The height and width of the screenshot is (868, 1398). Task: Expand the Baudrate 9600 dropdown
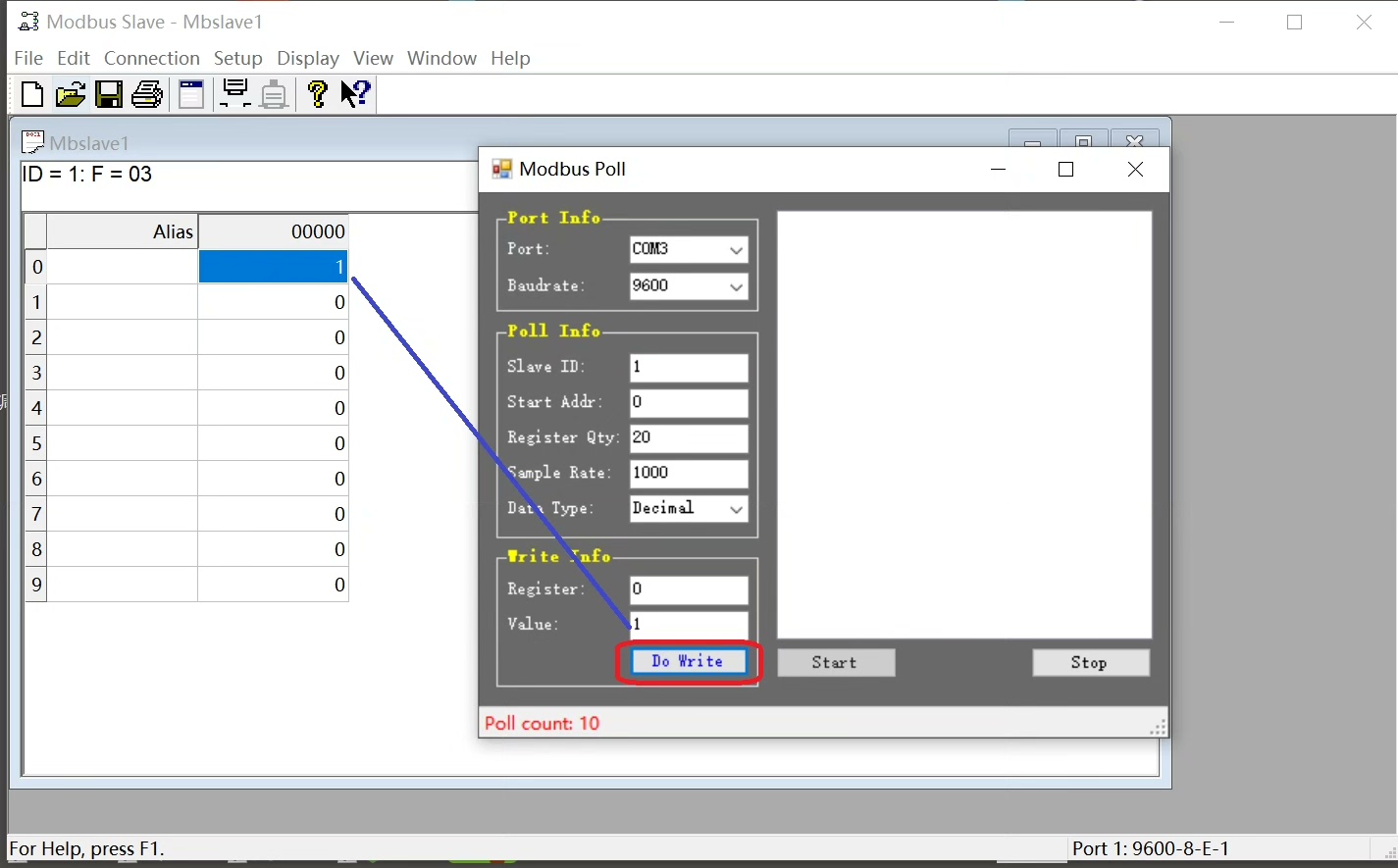point(736,286)
